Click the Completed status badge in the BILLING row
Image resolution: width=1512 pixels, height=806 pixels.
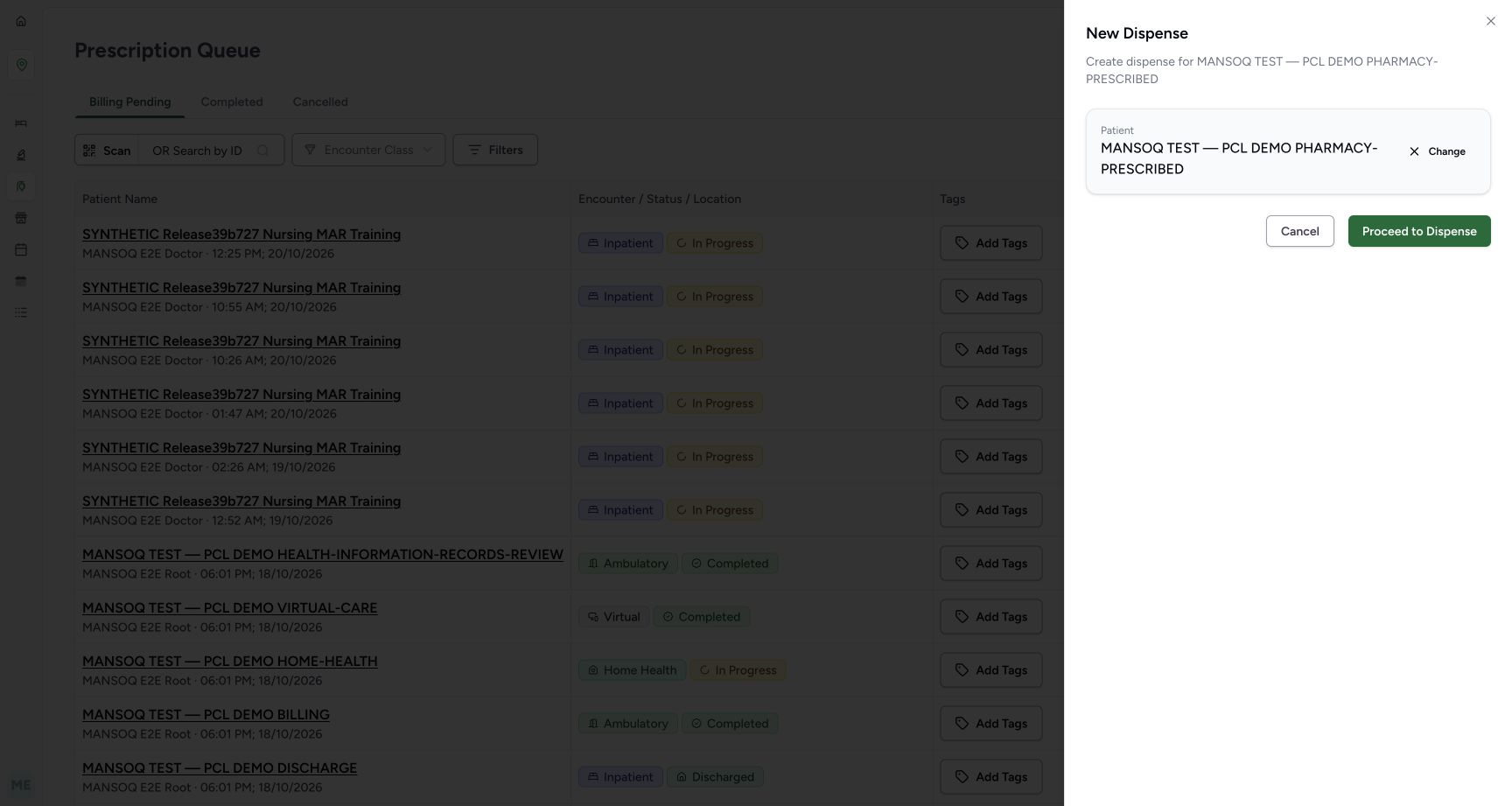pyautogui.click(x=730, y=724)
